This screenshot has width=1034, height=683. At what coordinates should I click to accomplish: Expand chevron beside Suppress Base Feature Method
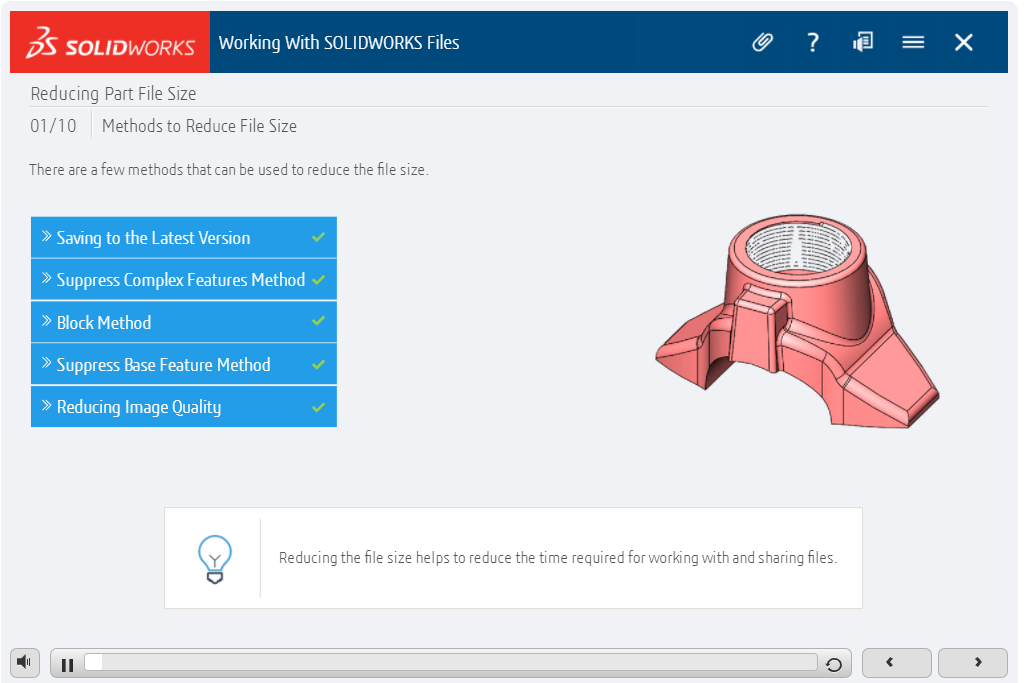coord(46,363)
